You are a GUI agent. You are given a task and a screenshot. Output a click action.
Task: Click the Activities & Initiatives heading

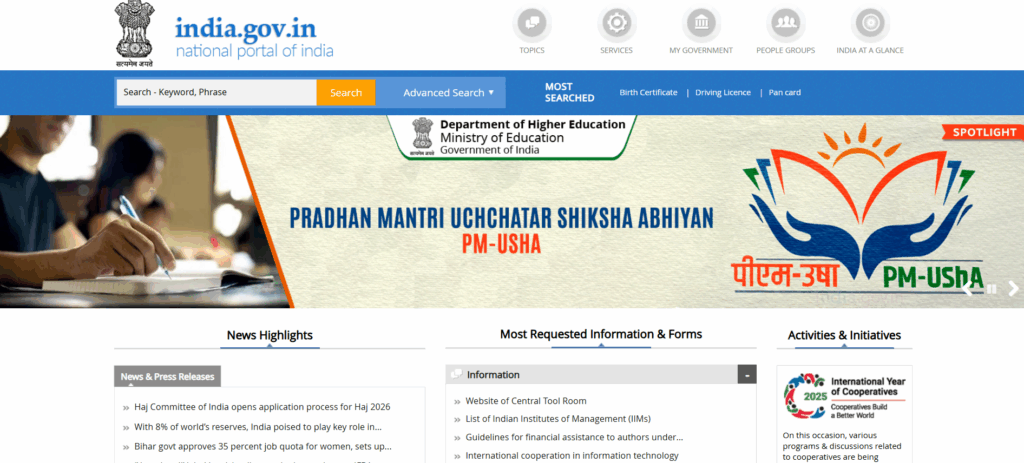[x=844, y=335]
